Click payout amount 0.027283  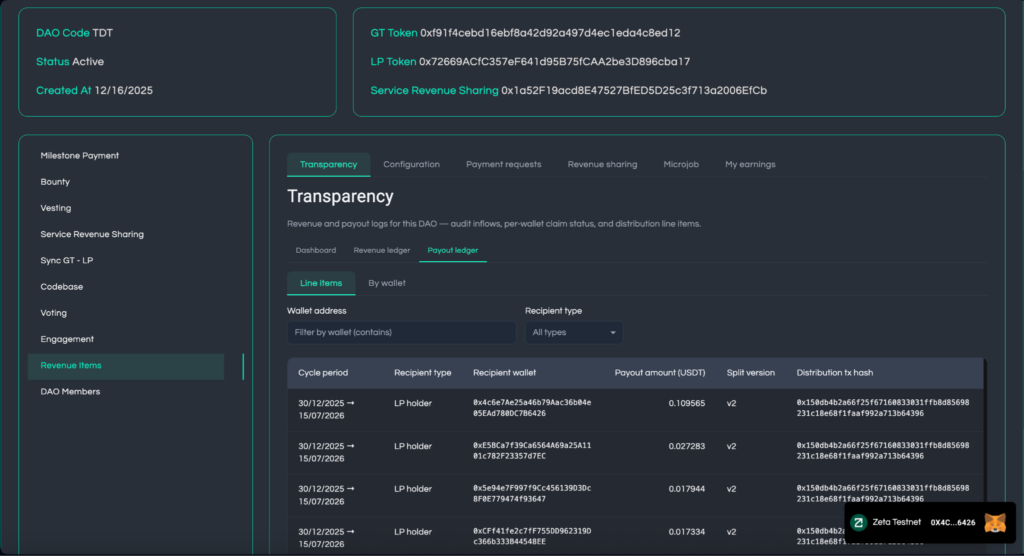point(686,446)
